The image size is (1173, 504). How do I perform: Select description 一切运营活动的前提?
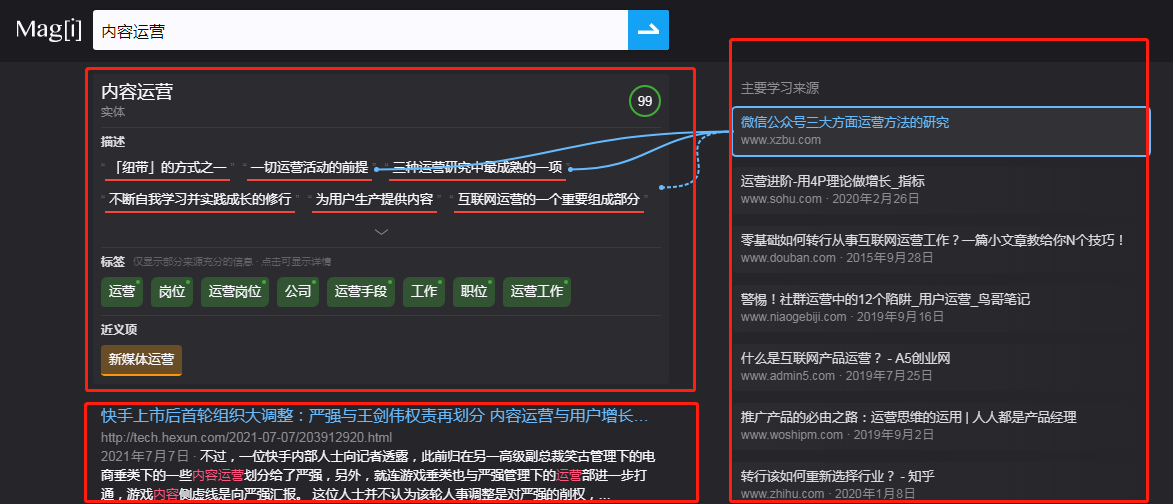click(309, 168)
